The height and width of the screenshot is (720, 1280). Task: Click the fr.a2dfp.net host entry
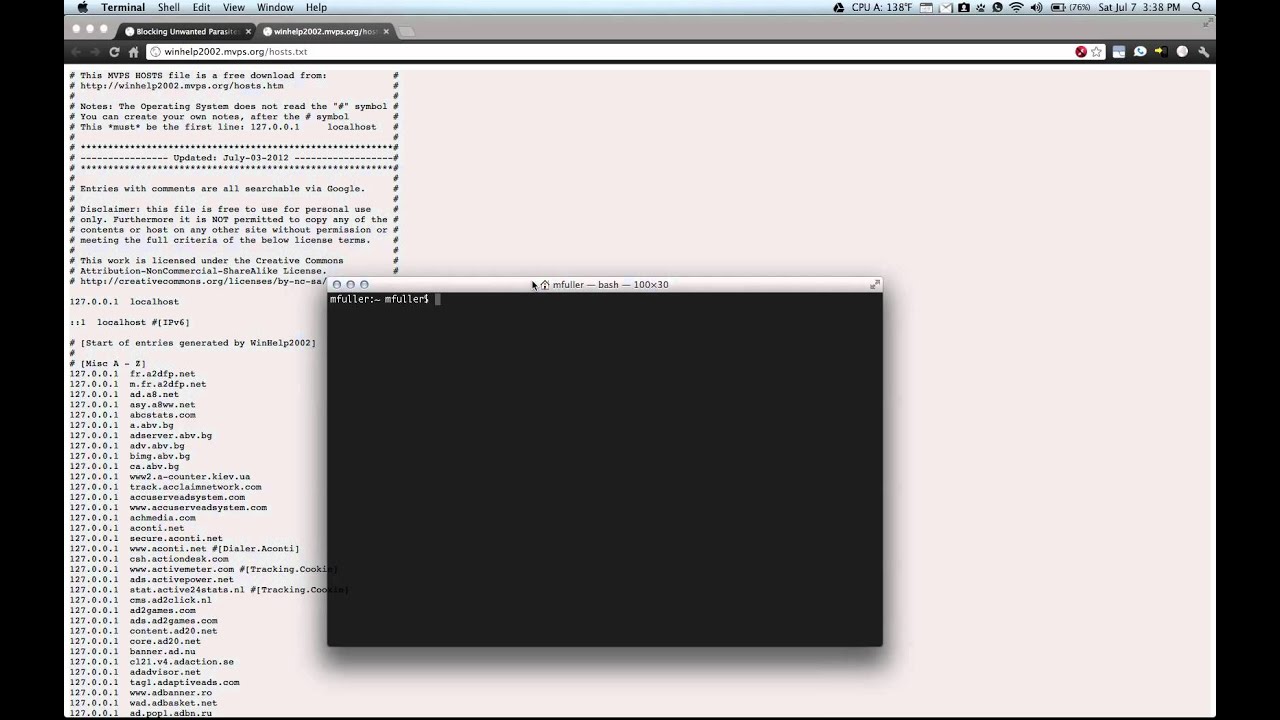[162, 374]
